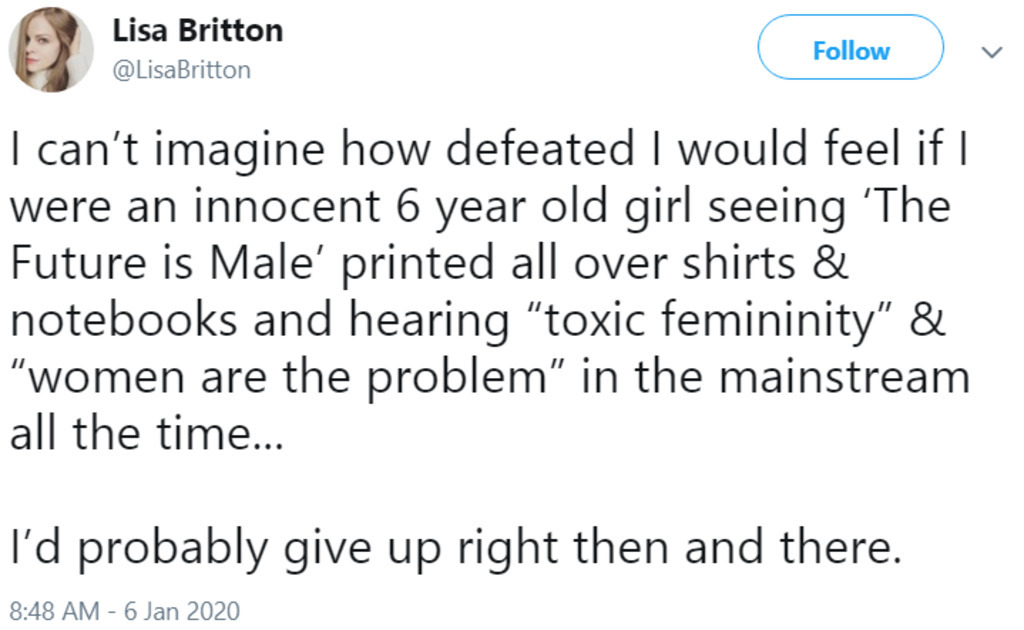Click the word "notebooks" in the tweet
The height and width of the screenshot is (630, 1024).
(x=124, y=322)
